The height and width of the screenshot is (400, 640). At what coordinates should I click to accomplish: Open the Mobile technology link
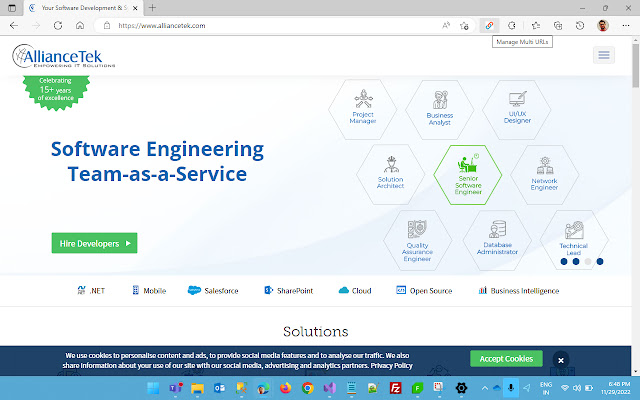[149, 291]
